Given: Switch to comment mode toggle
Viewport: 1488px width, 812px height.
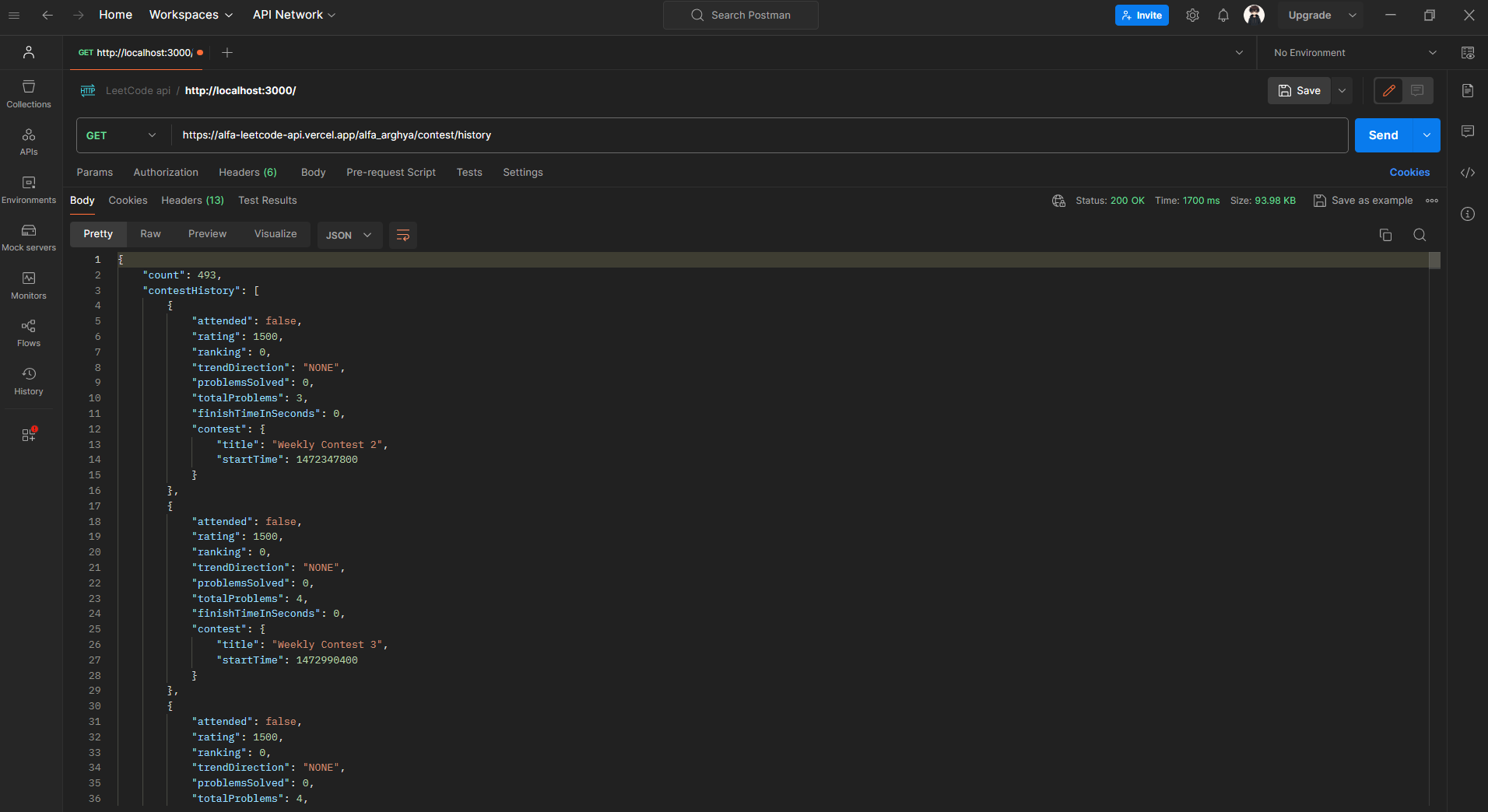Looking at the screenshot, I should point(1417,91).
